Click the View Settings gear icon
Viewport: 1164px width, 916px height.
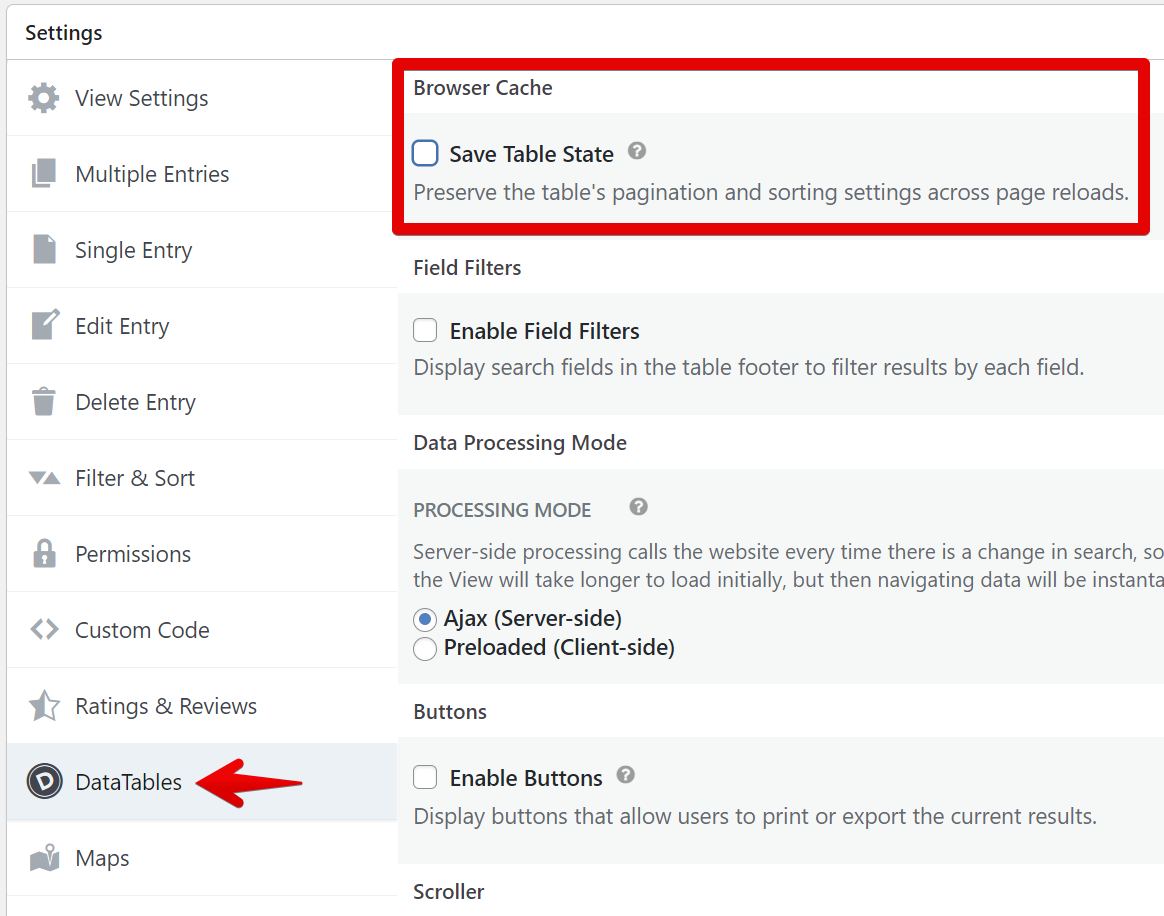44,98
